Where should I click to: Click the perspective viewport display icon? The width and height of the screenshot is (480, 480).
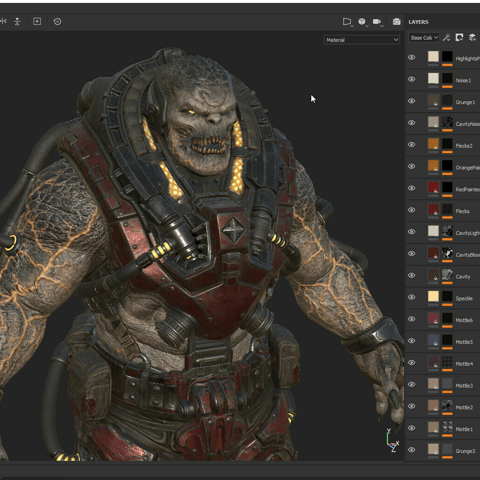347,22
